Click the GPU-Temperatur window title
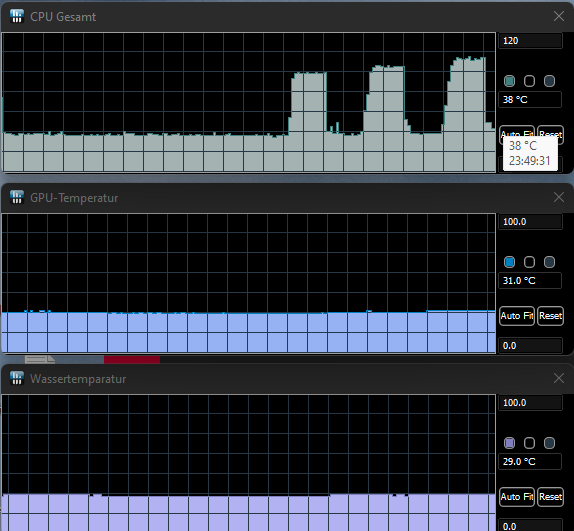 pyautogui.click(x=74, y=198)
